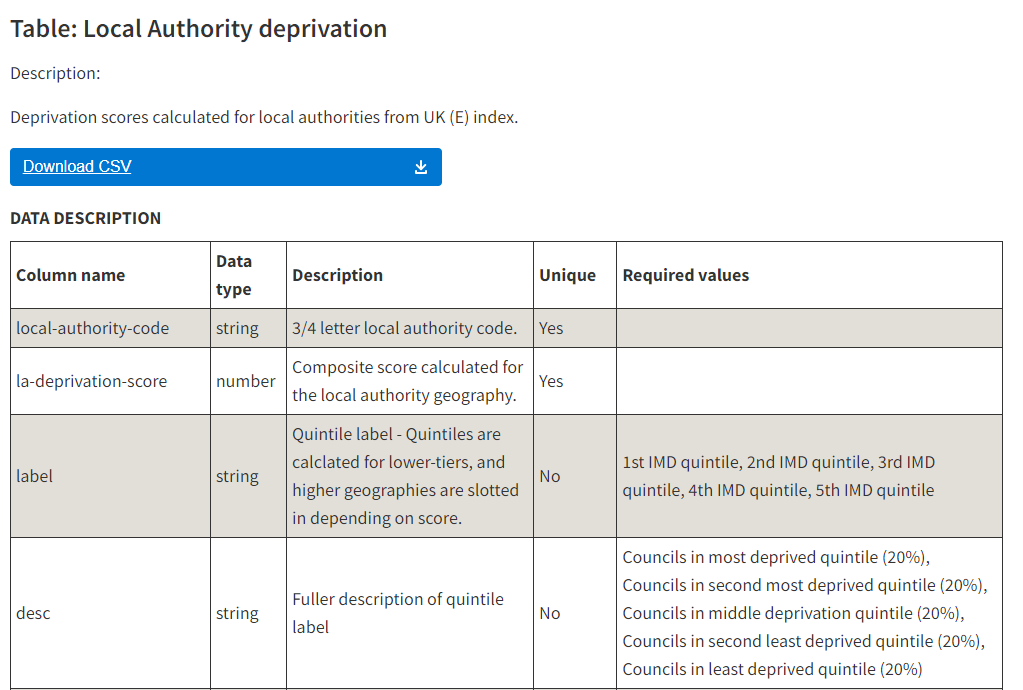Select the la-deprivation-score cell
Image resolution: width=1023 pixels, height=690 pixels.
(x=110, y=381)
